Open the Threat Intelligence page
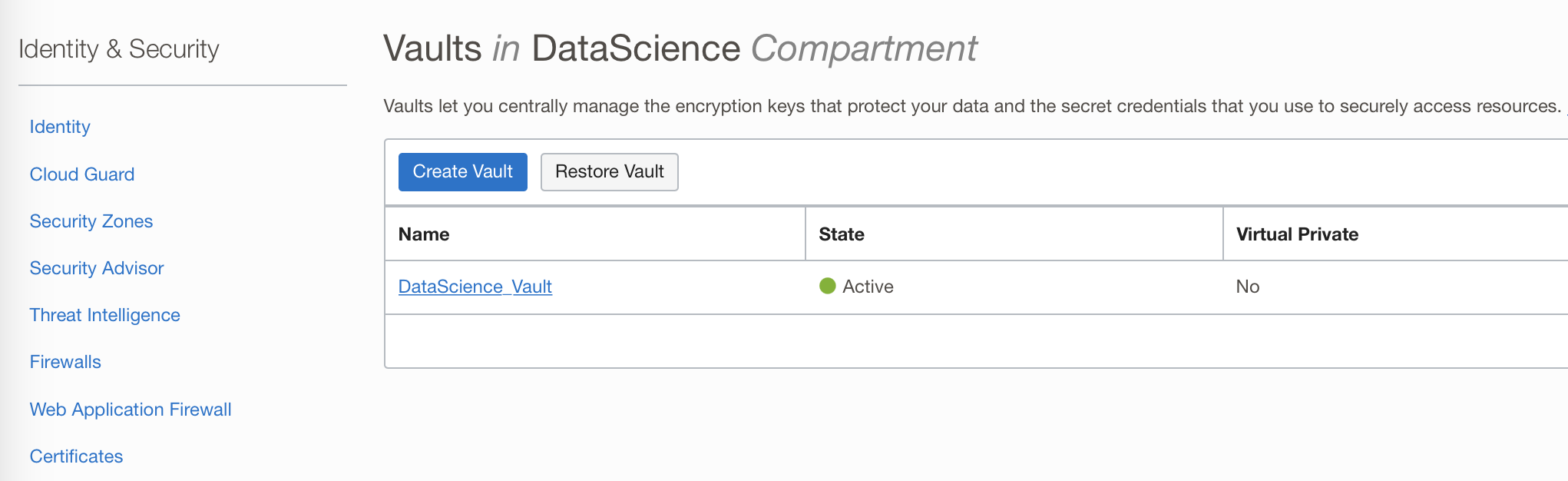 pos(104,315)
